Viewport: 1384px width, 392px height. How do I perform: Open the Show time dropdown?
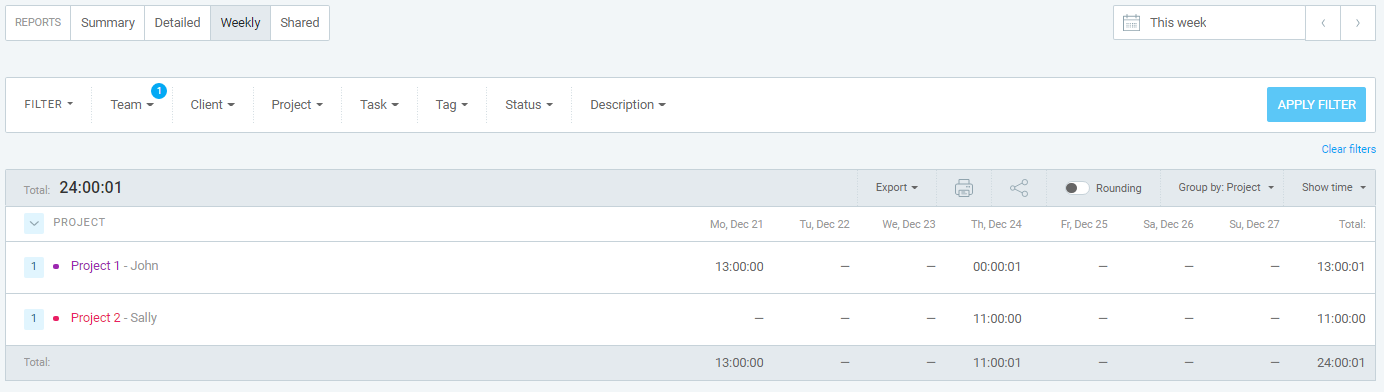[1333, 188]
